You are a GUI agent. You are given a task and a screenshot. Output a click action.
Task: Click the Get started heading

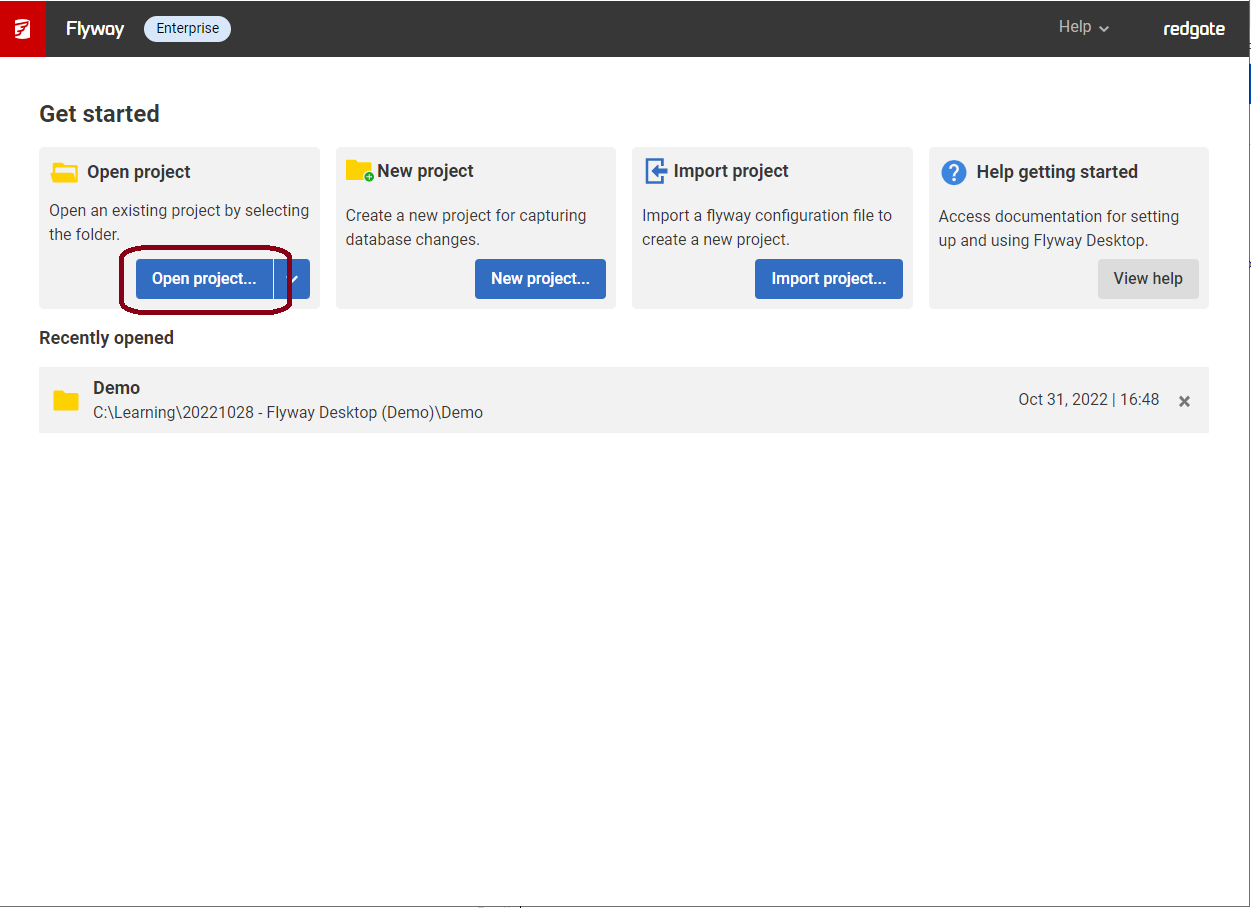click(x=99, y=114)
